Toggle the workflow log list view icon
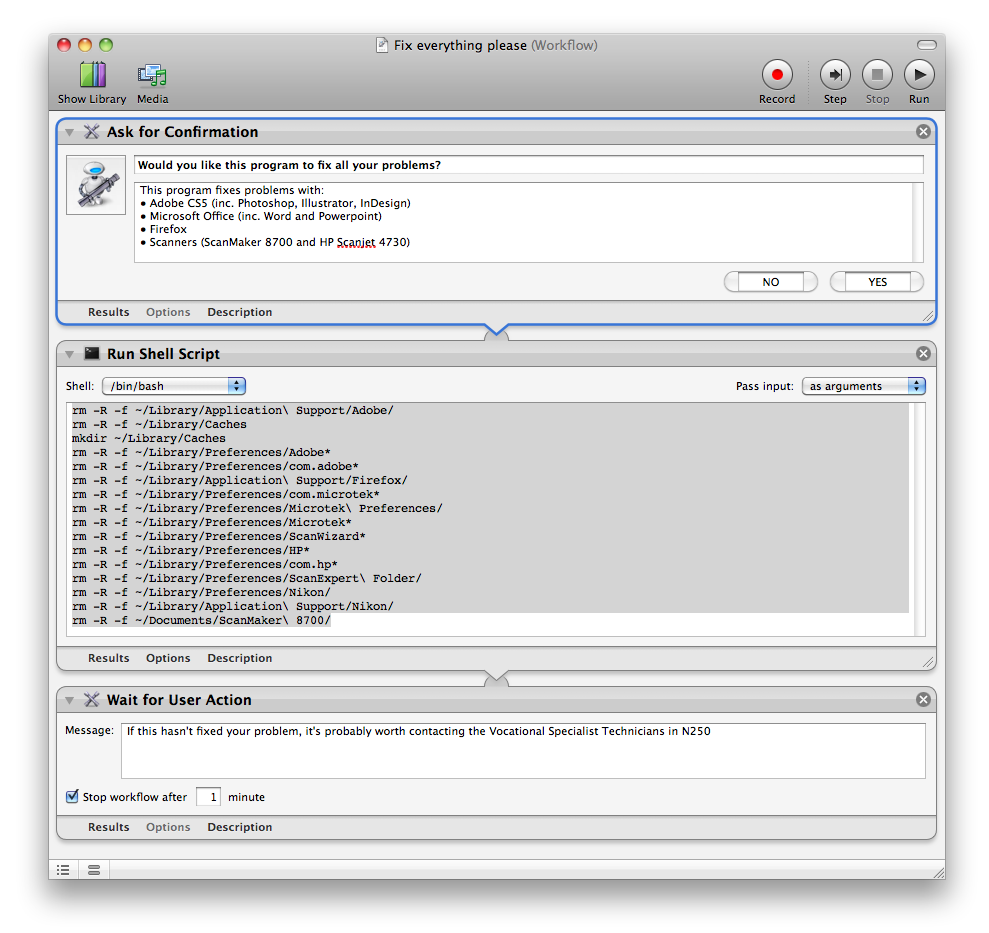The height and width of the screenshot is (933, 989). coord(63,870)
